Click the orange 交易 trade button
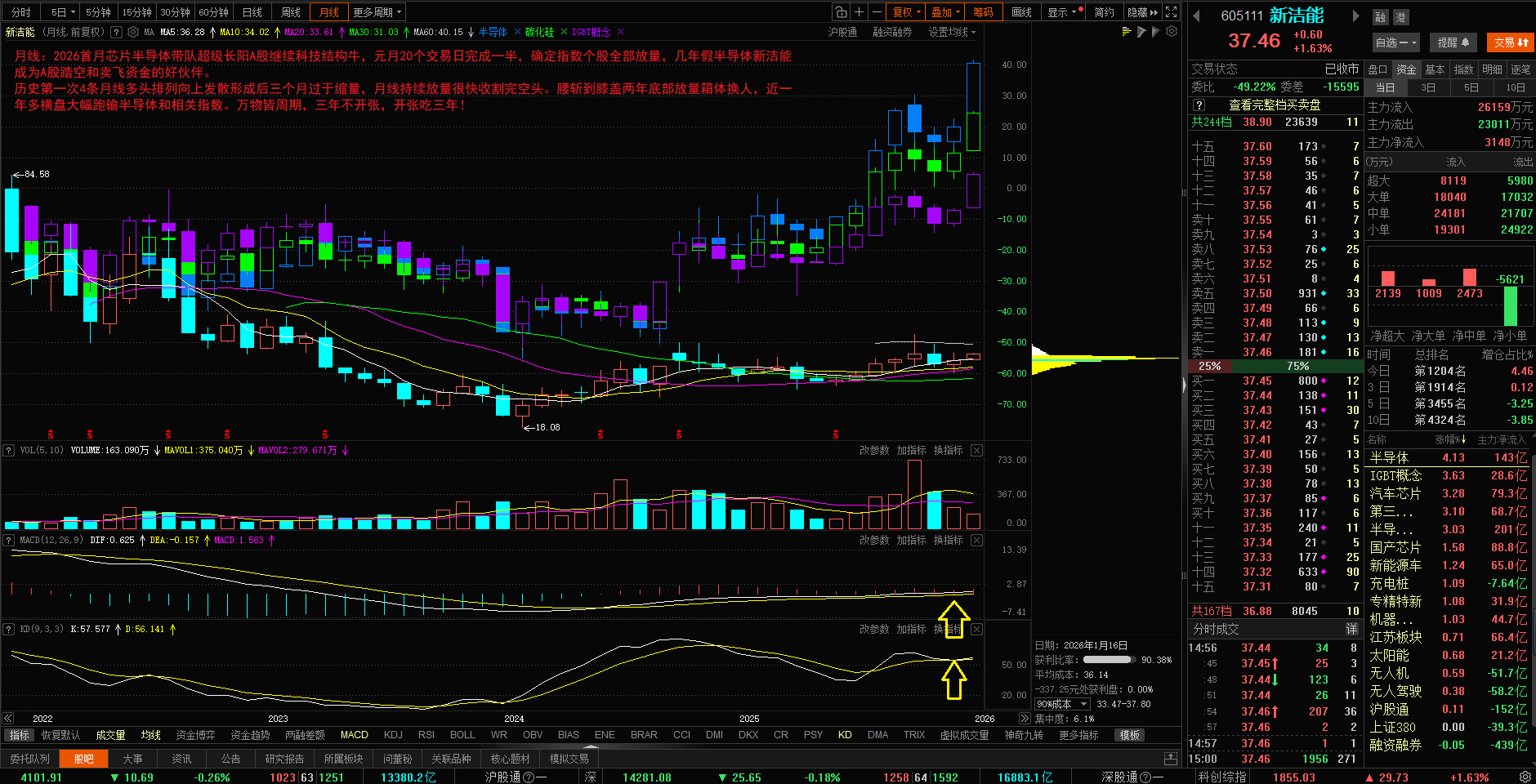Image resolution: width=1536 pixels, height=784 pixels. point(1510,42)
